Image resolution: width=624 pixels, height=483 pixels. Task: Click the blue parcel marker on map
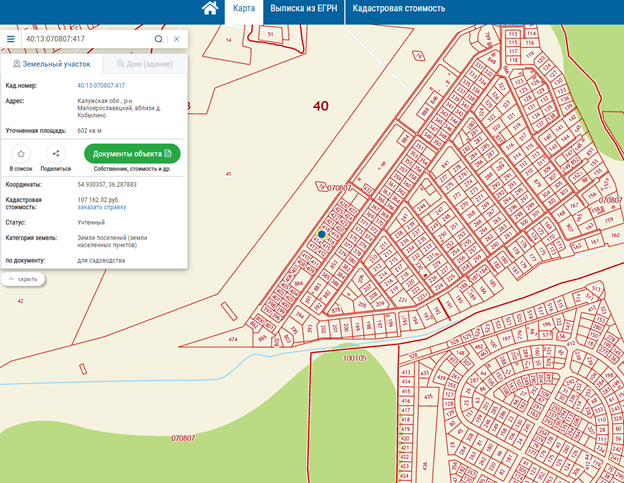tap(321, 234)
